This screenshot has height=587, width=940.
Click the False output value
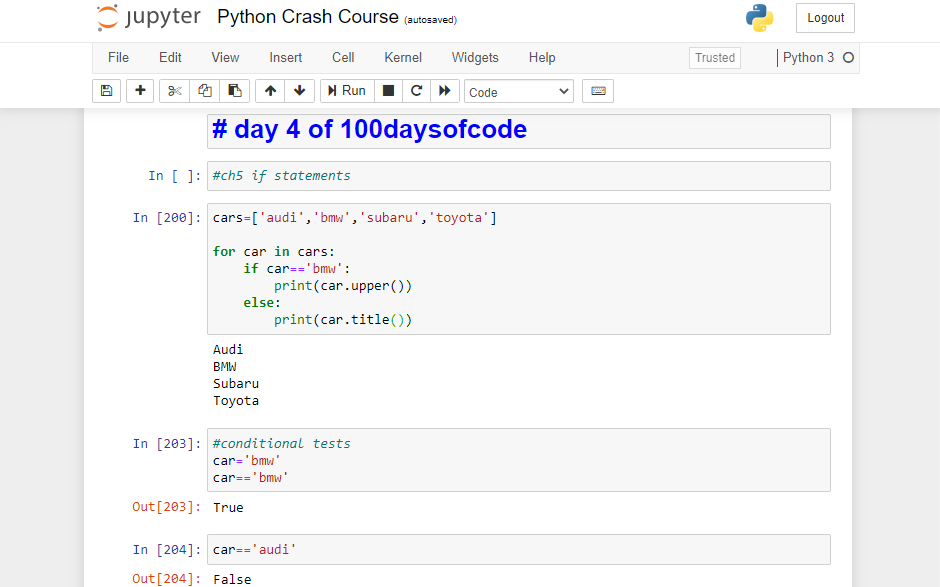232,579
